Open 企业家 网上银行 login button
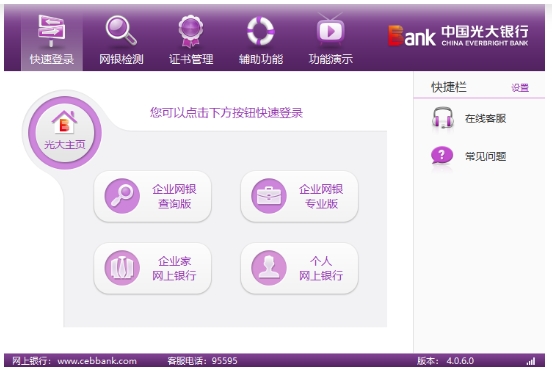Viewport: 552px width, 379px height. 152,268
